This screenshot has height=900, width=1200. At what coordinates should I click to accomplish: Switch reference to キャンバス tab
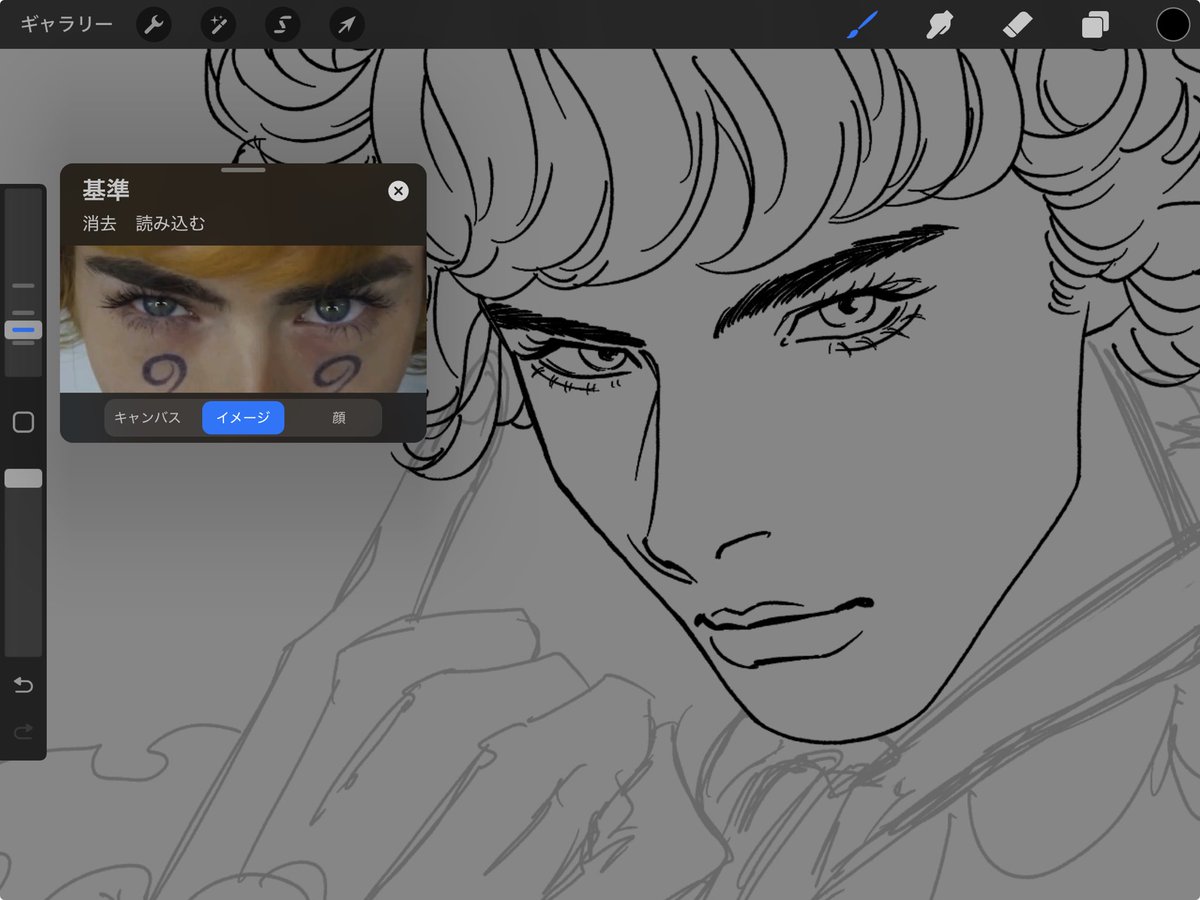tap(147, 418)
